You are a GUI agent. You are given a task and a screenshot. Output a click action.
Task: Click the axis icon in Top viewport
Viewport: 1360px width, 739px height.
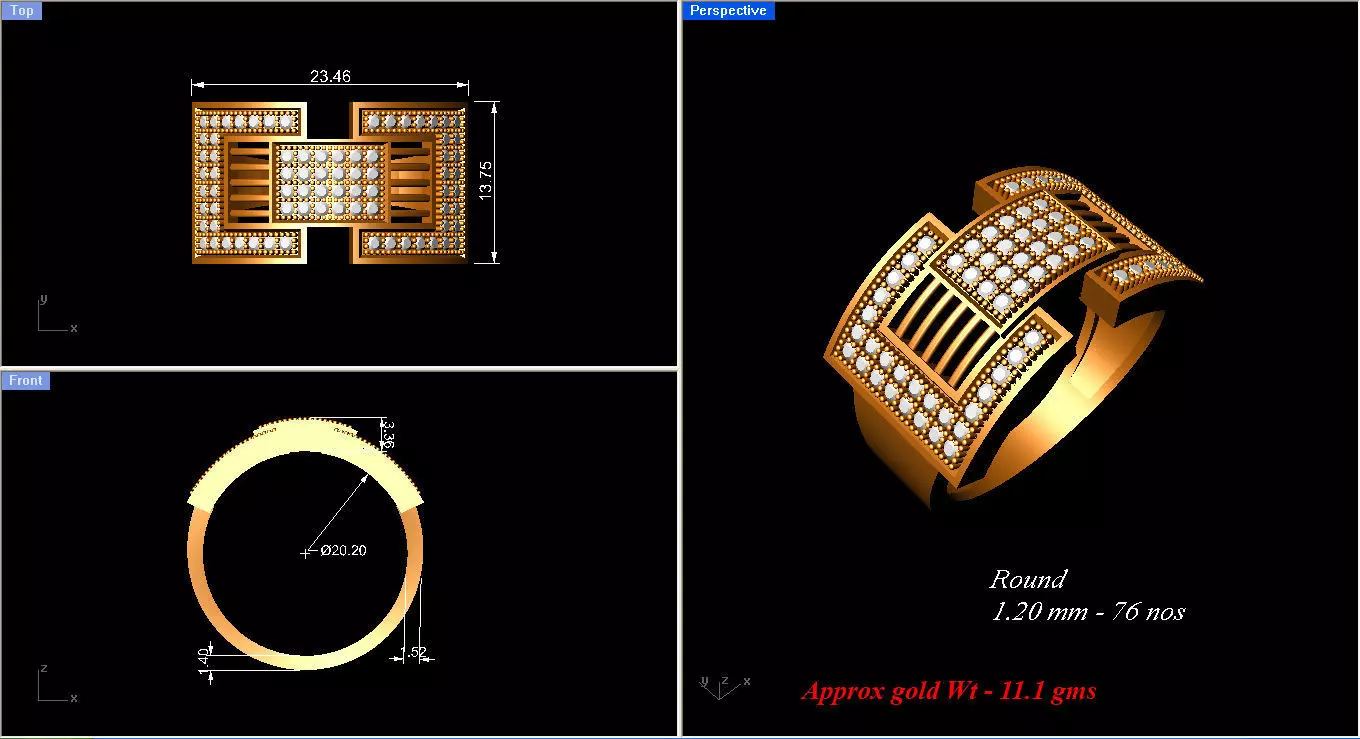57,314
